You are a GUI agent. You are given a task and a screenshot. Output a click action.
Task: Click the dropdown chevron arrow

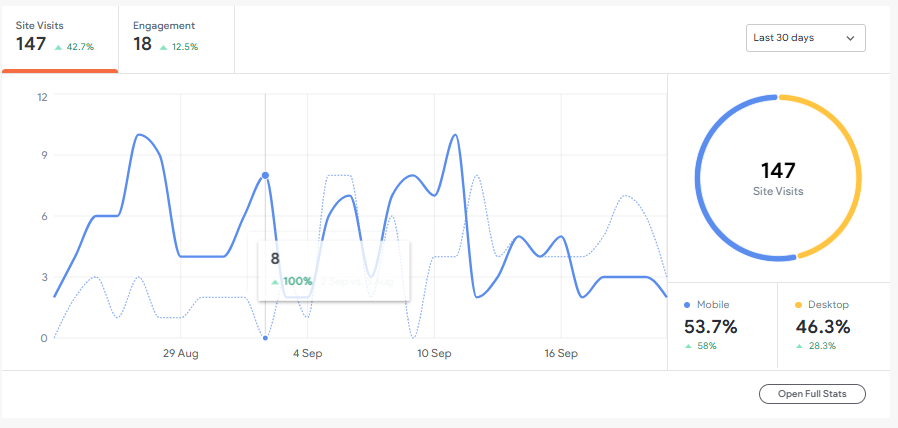pyautogui.click(x=851, y=38)
